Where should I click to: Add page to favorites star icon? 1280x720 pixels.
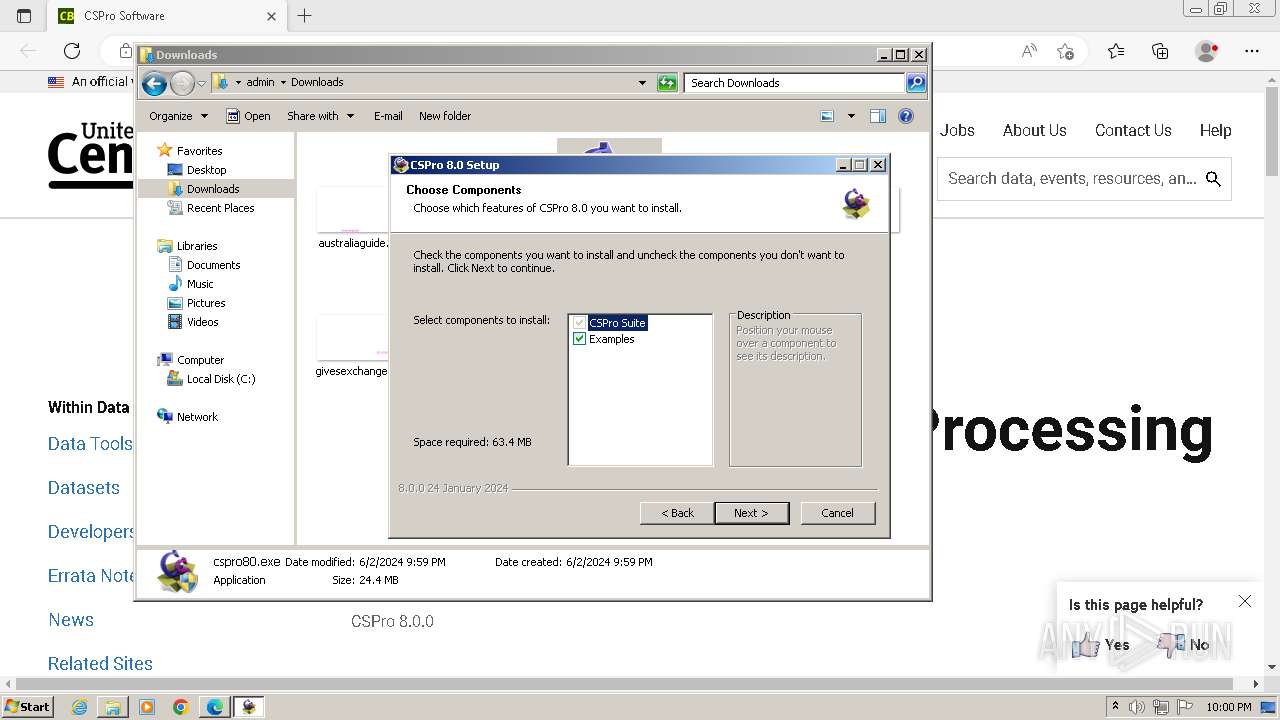1066,51
